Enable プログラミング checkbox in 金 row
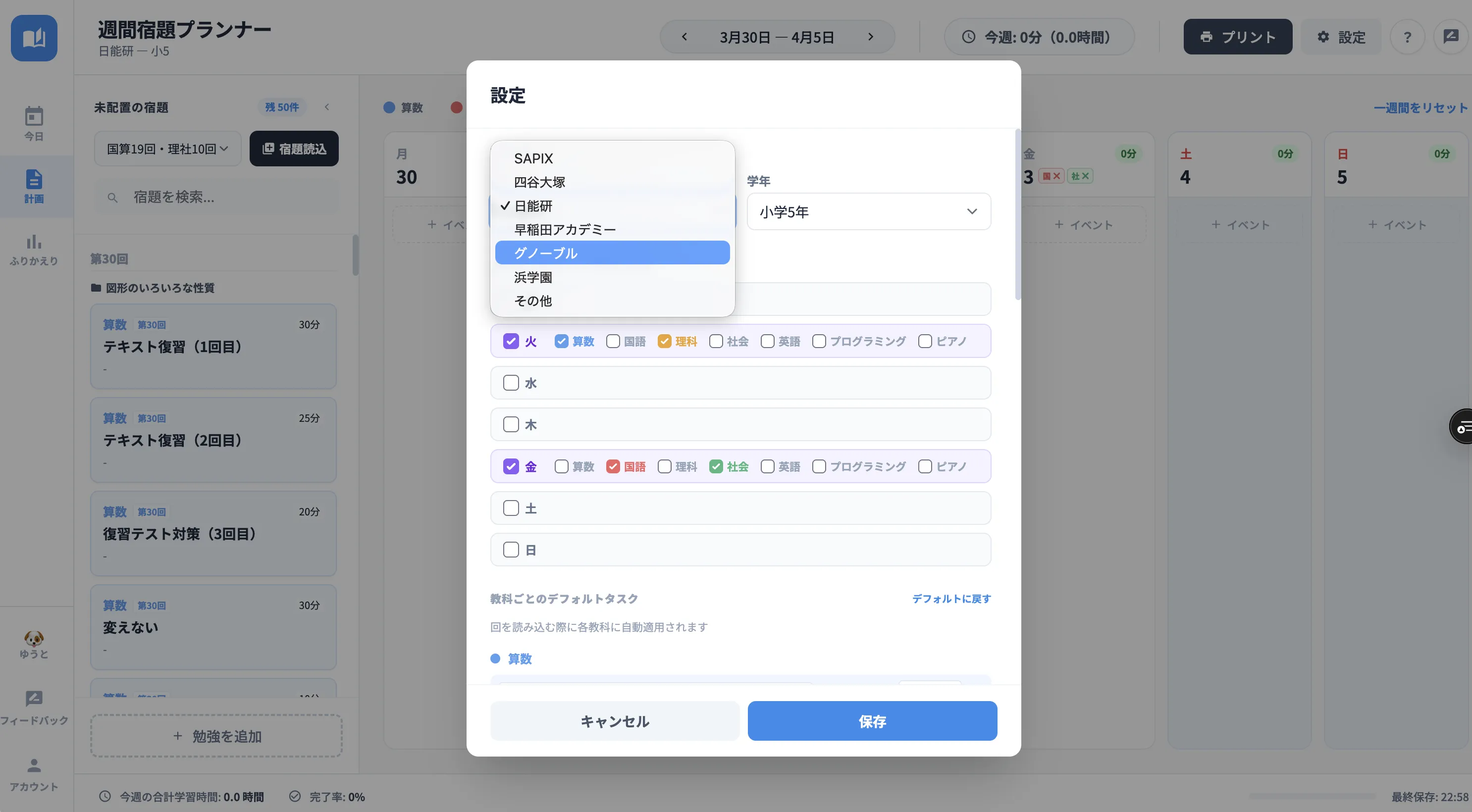 point(819,466)
